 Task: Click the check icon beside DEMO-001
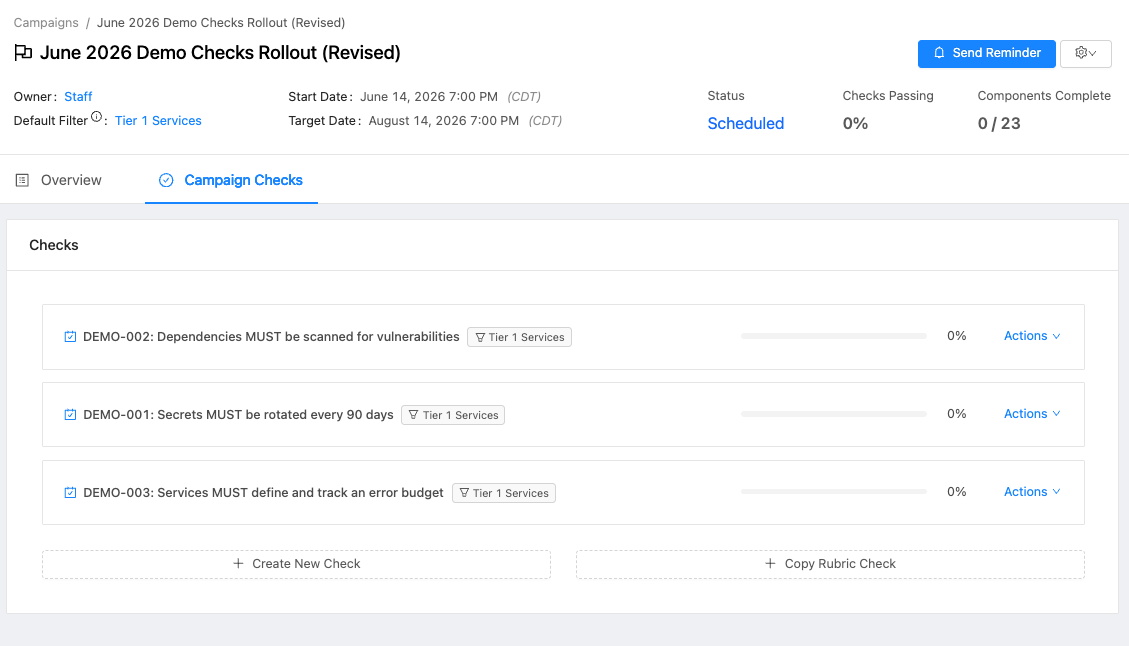[70, 415]
